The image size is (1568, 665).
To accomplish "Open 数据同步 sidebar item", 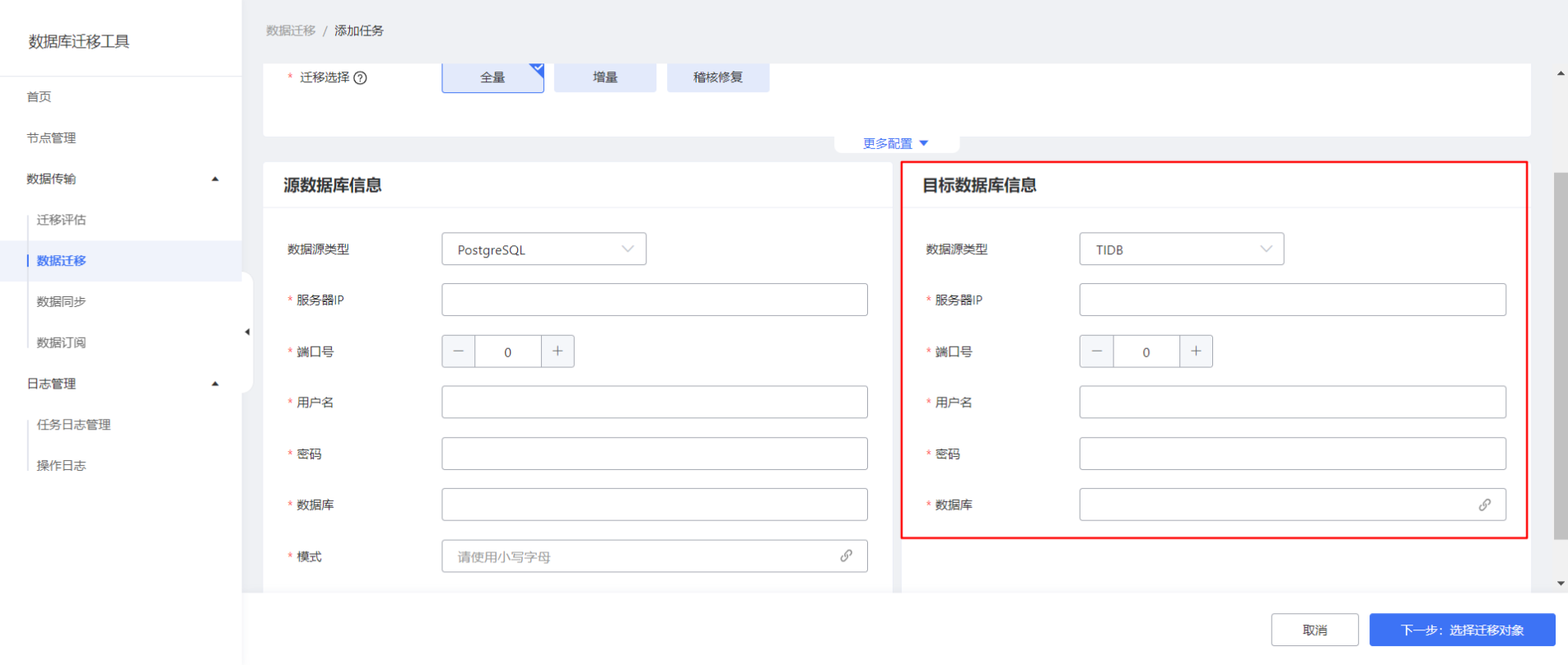I will click(61, 302).
